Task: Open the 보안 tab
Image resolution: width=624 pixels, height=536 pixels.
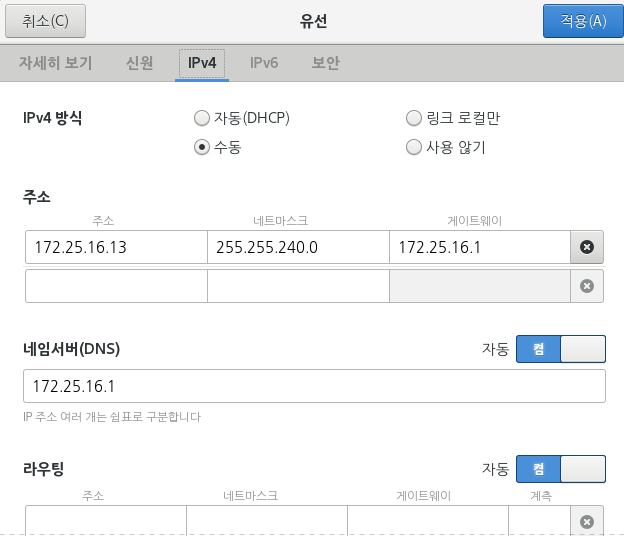Action: point(326,63)
